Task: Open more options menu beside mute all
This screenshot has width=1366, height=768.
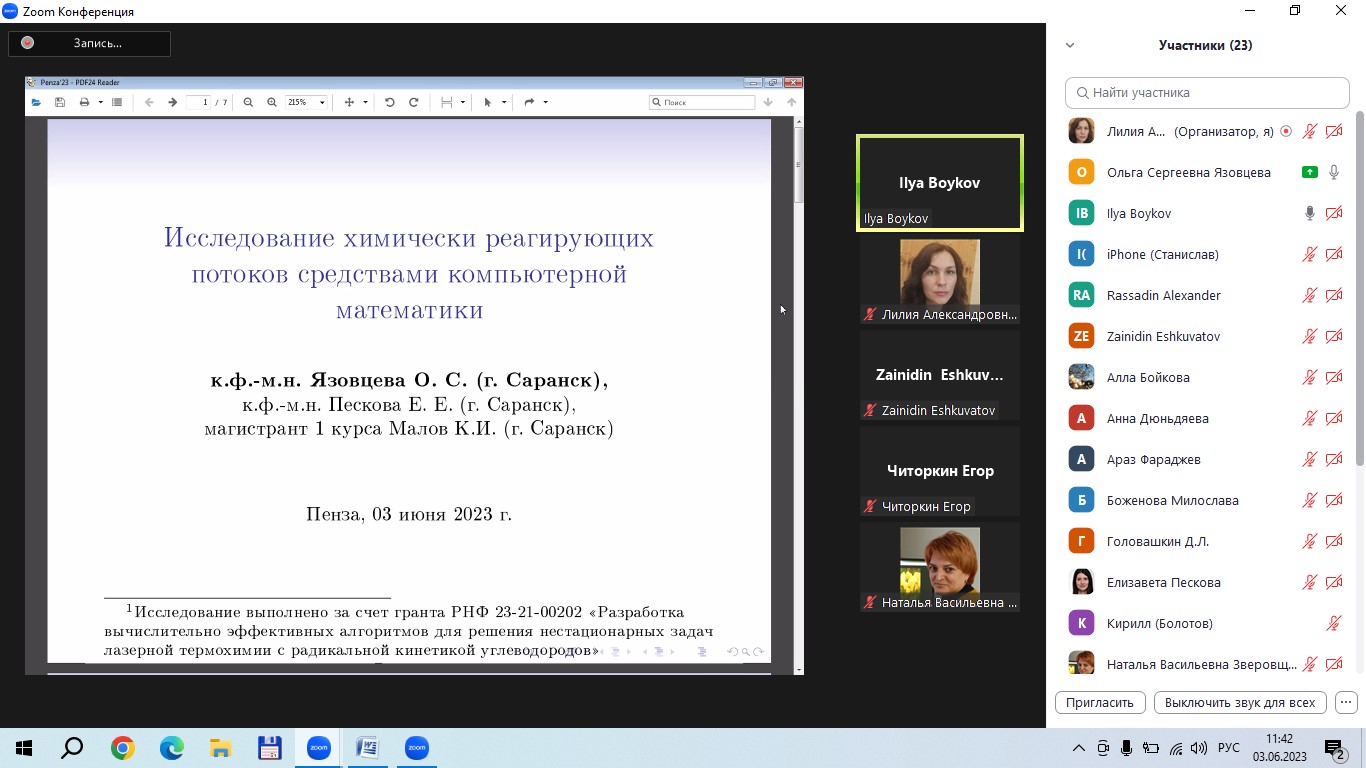Action: coord(1346,702)
